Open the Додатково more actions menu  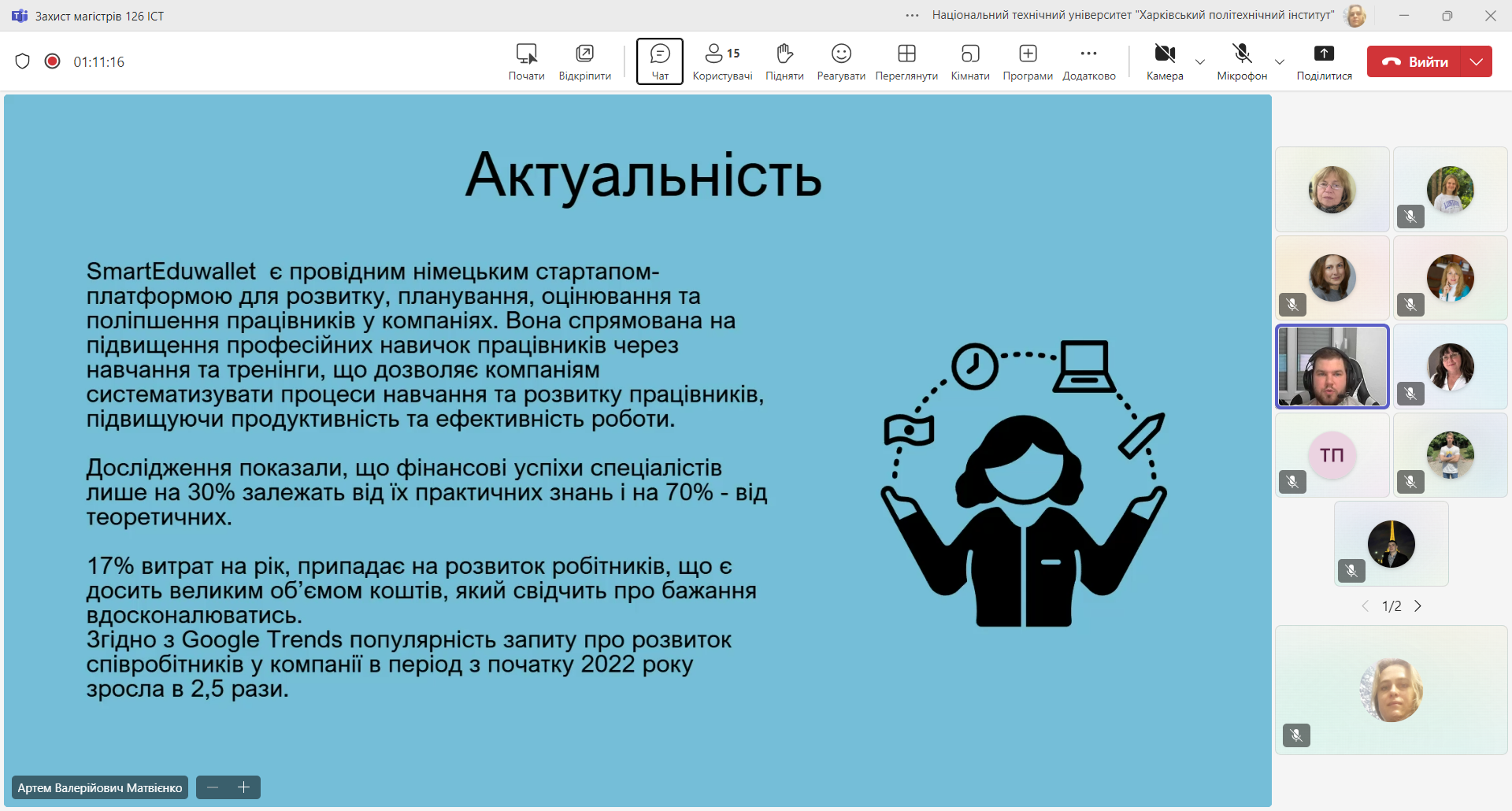click(x=1089, y=61)
